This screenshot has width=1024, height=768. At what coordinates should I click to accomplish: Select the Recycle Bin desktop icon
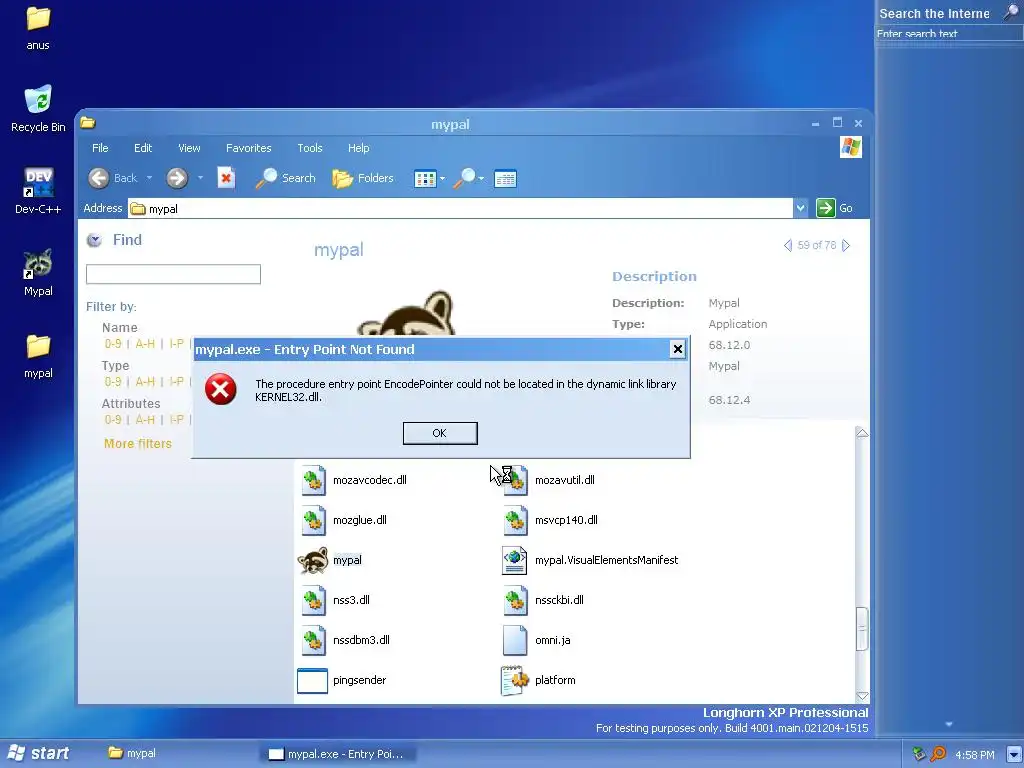pyautogui.click(x=39, y=108)
